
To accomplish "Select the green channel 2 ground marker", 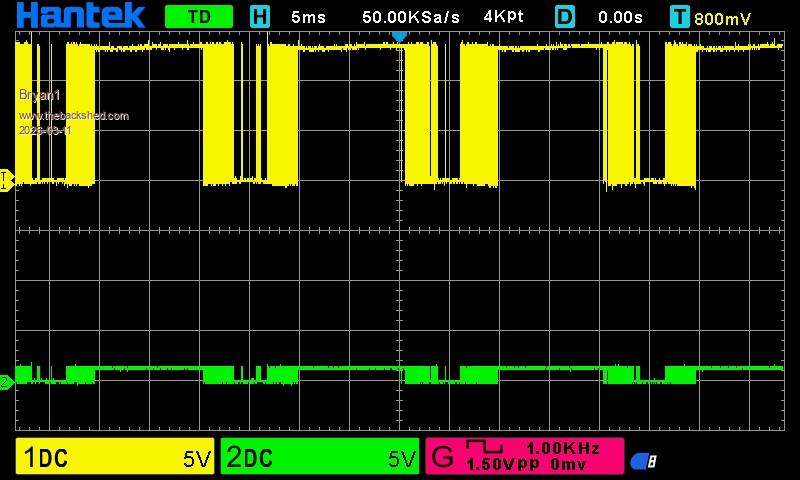I will pos(6,381).
